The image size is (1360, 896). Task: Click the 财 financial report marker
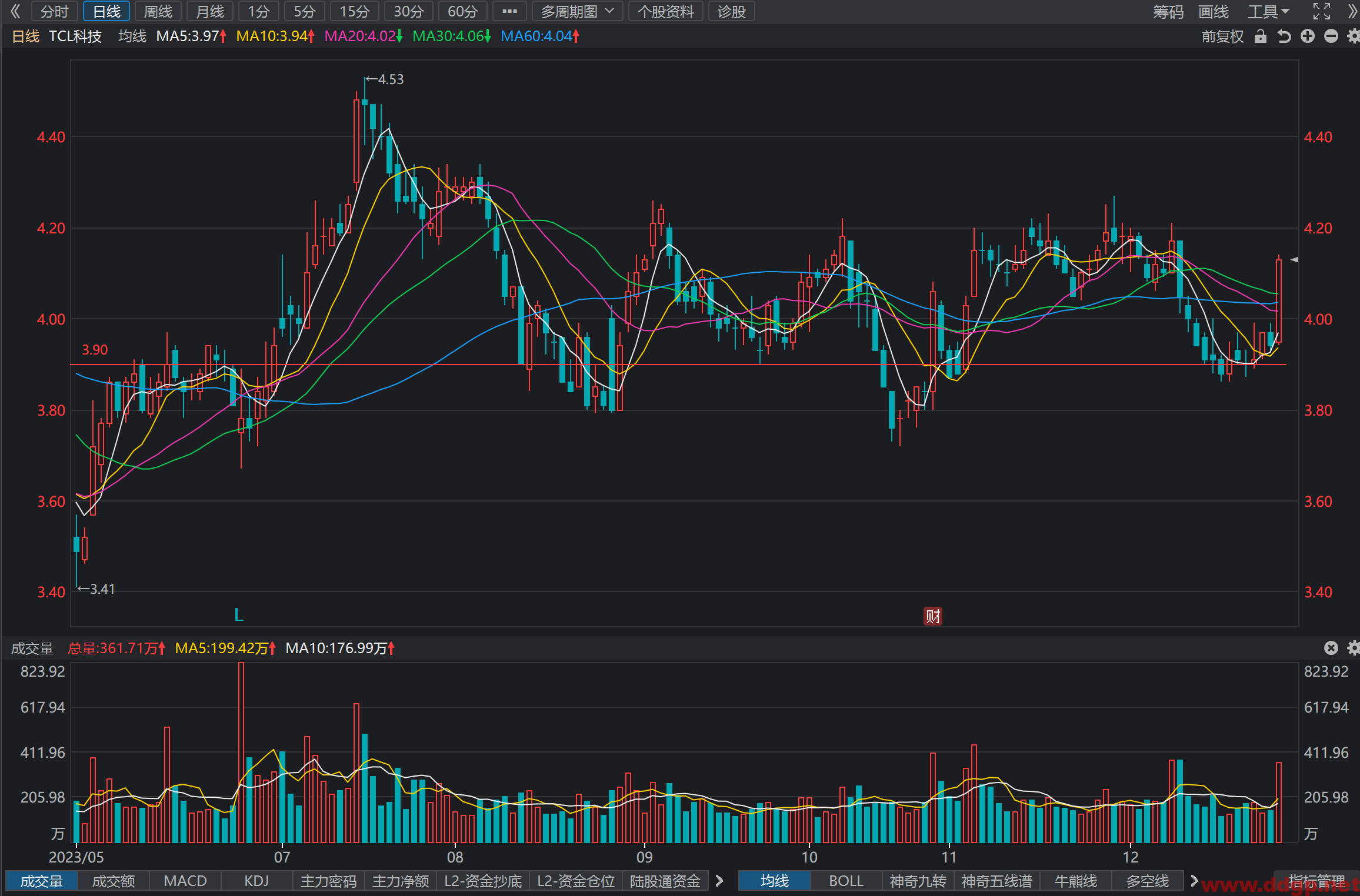pos(933,616)
